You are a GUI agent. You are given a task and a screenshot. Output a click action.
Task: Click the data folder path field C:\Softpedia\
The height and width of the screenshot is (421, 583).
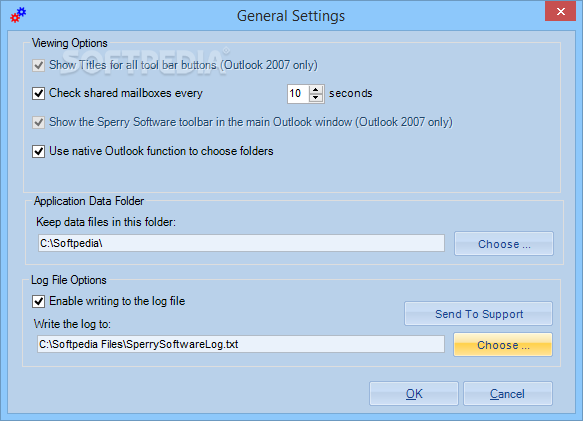(241, 243)
